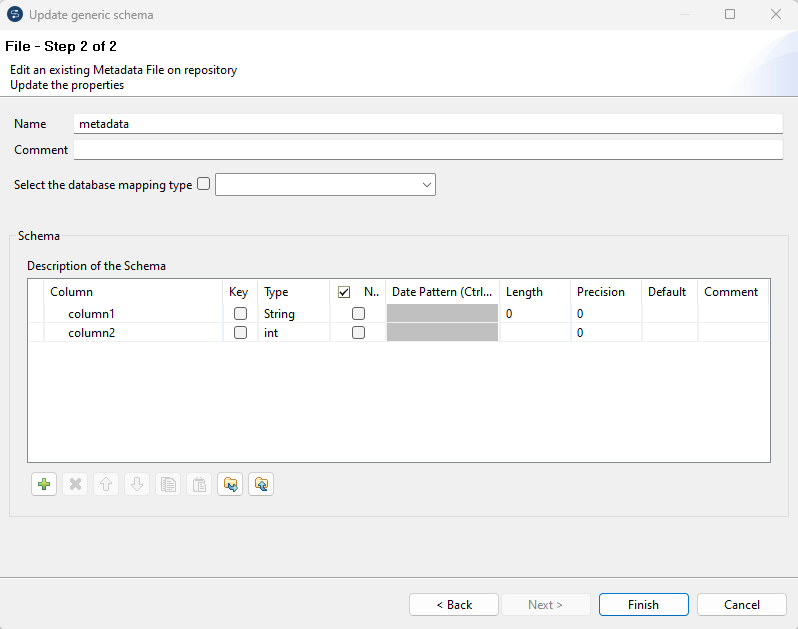Click the export schema folder icon
Image resolution: width=798 pixels, height=629 pixels.
pos(261,485)
